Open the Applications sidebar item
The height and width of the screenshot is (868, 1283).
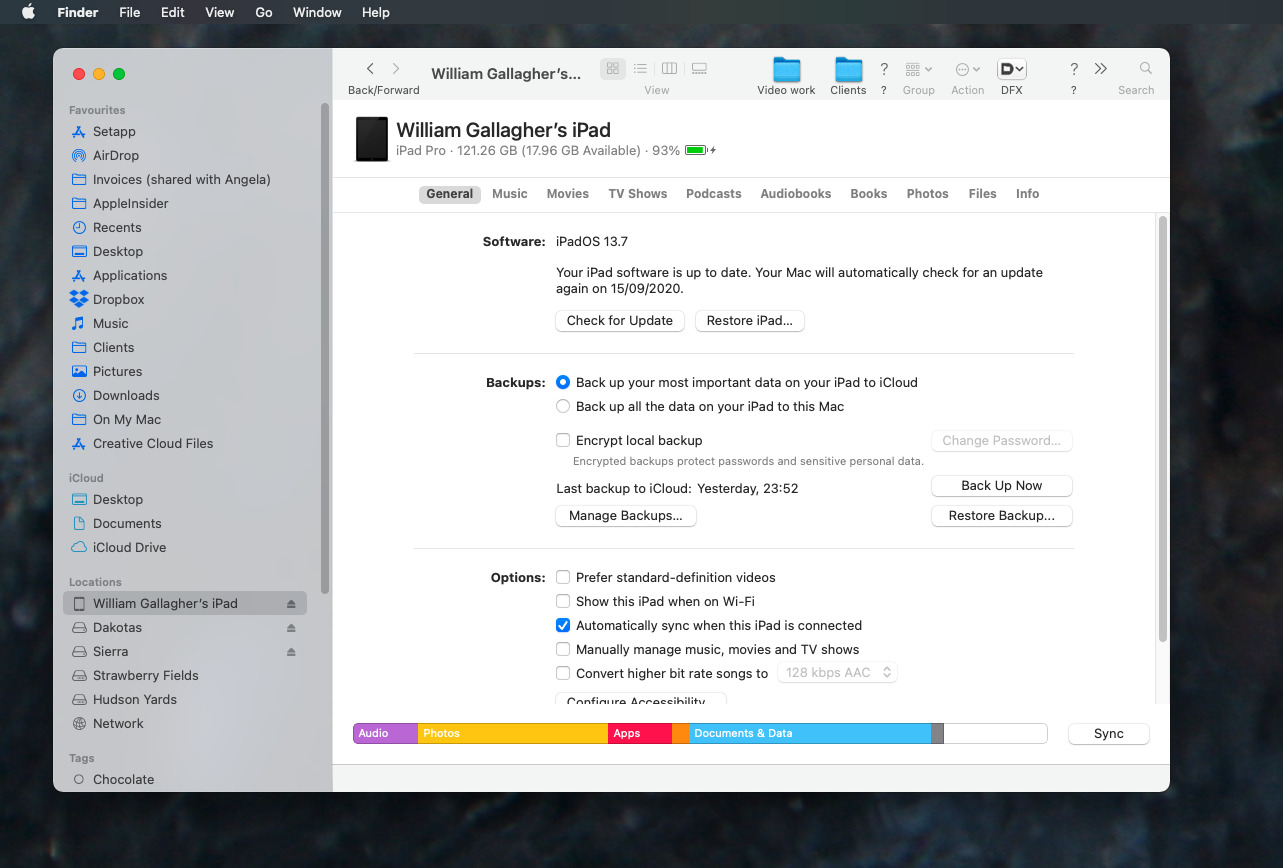(129, 275)
